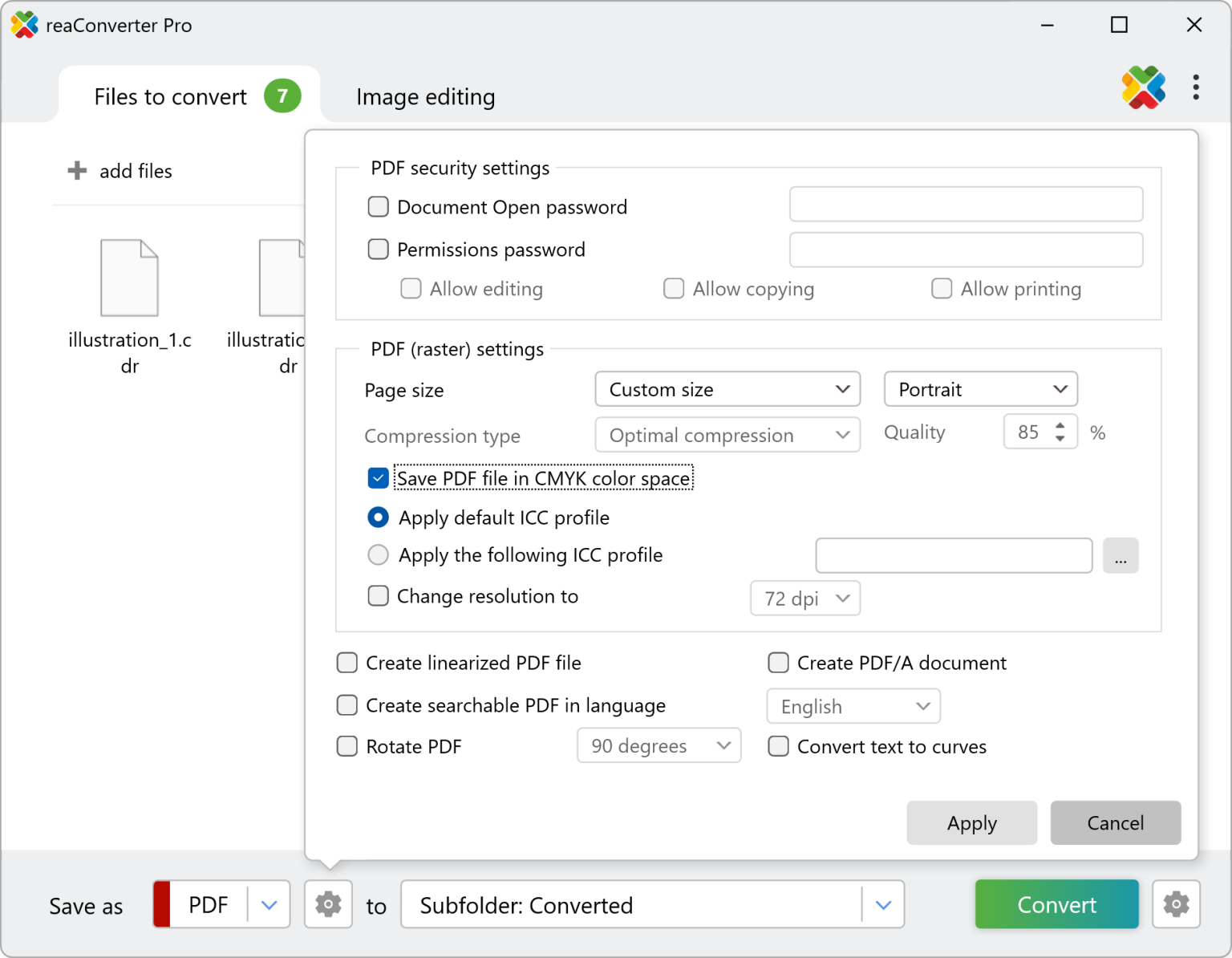Open the Page size dropdown
1232x958 pixels.
point(726,389)
